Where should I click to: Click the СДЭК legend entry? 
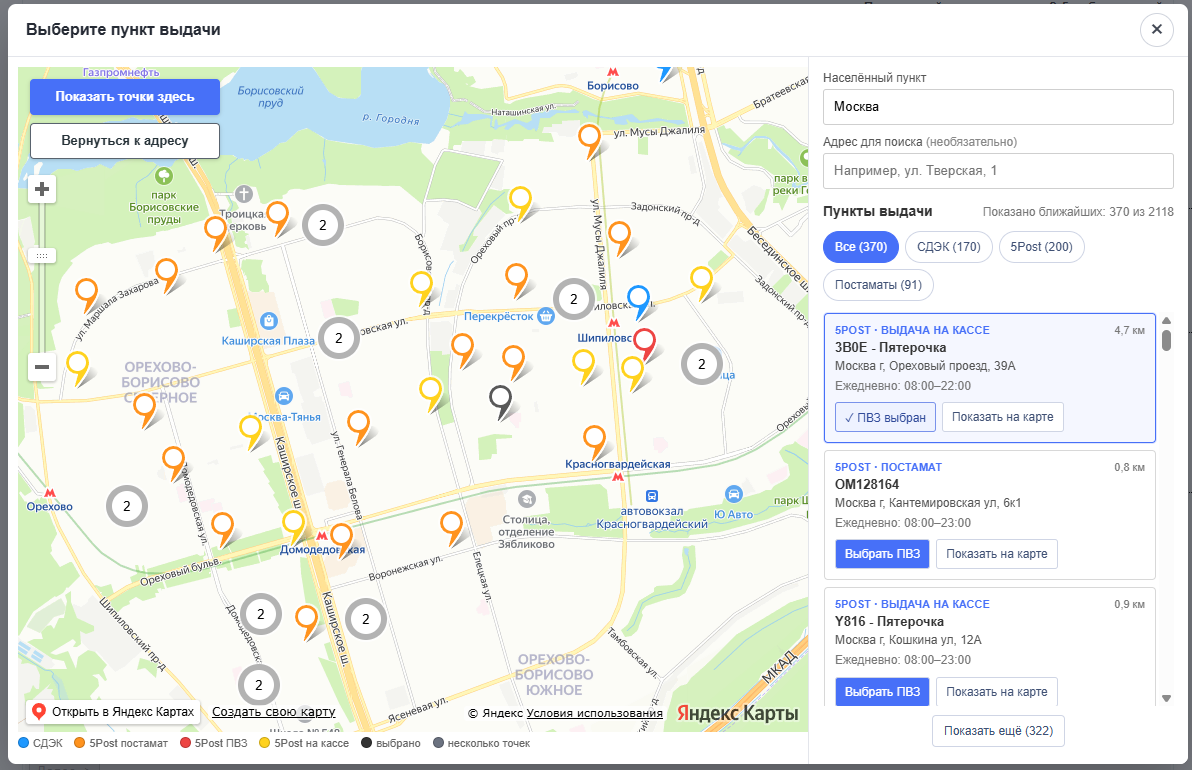point(40,743)
